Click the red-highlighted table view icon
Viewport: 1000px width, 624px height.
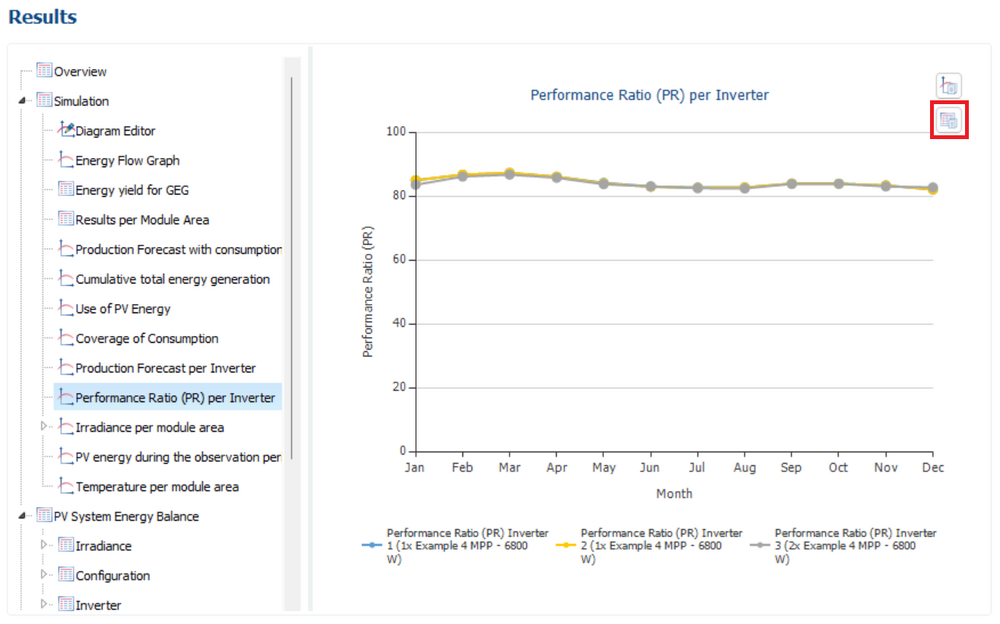[x=948, y=121]
